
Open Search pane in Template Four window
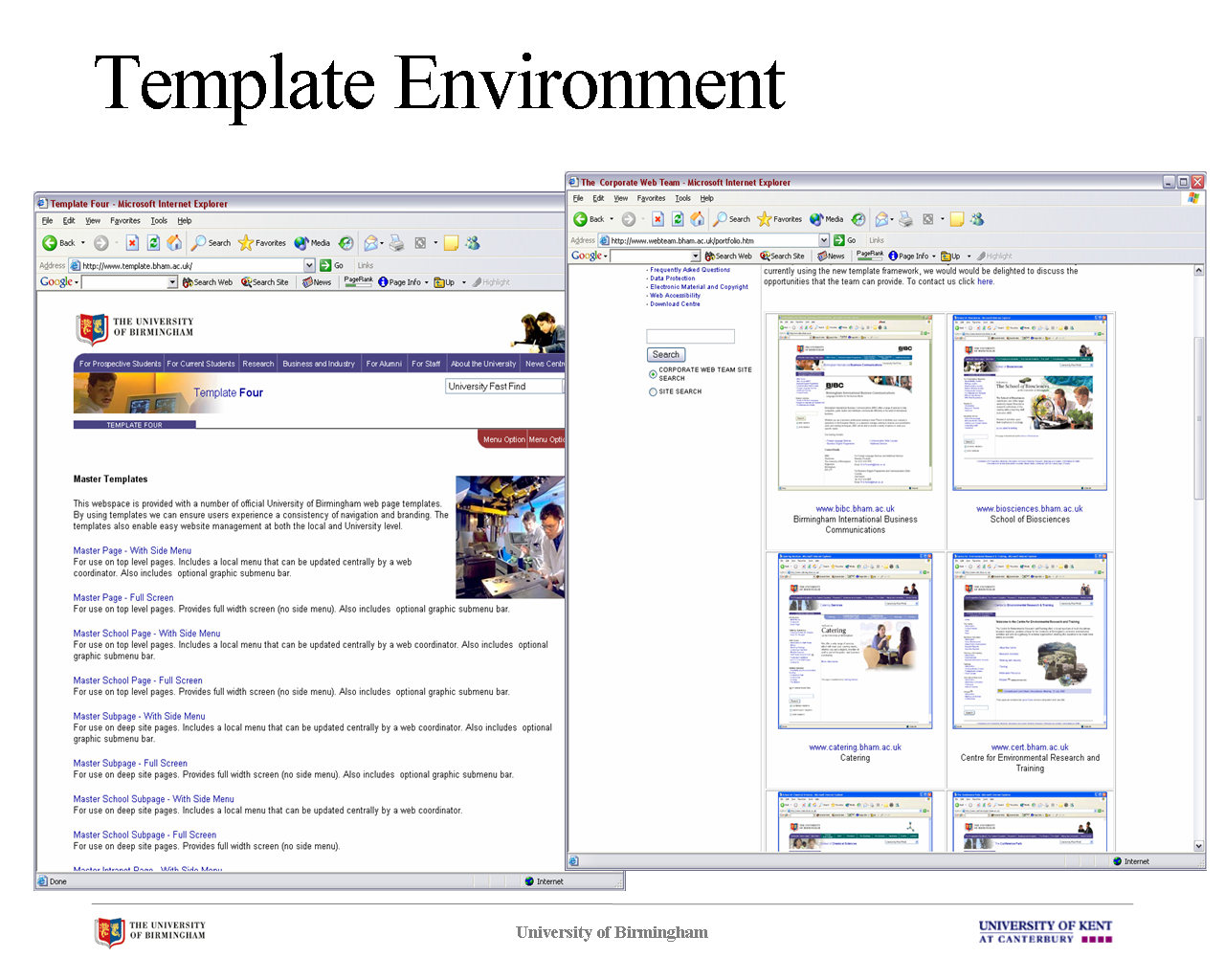click(211, 243)
